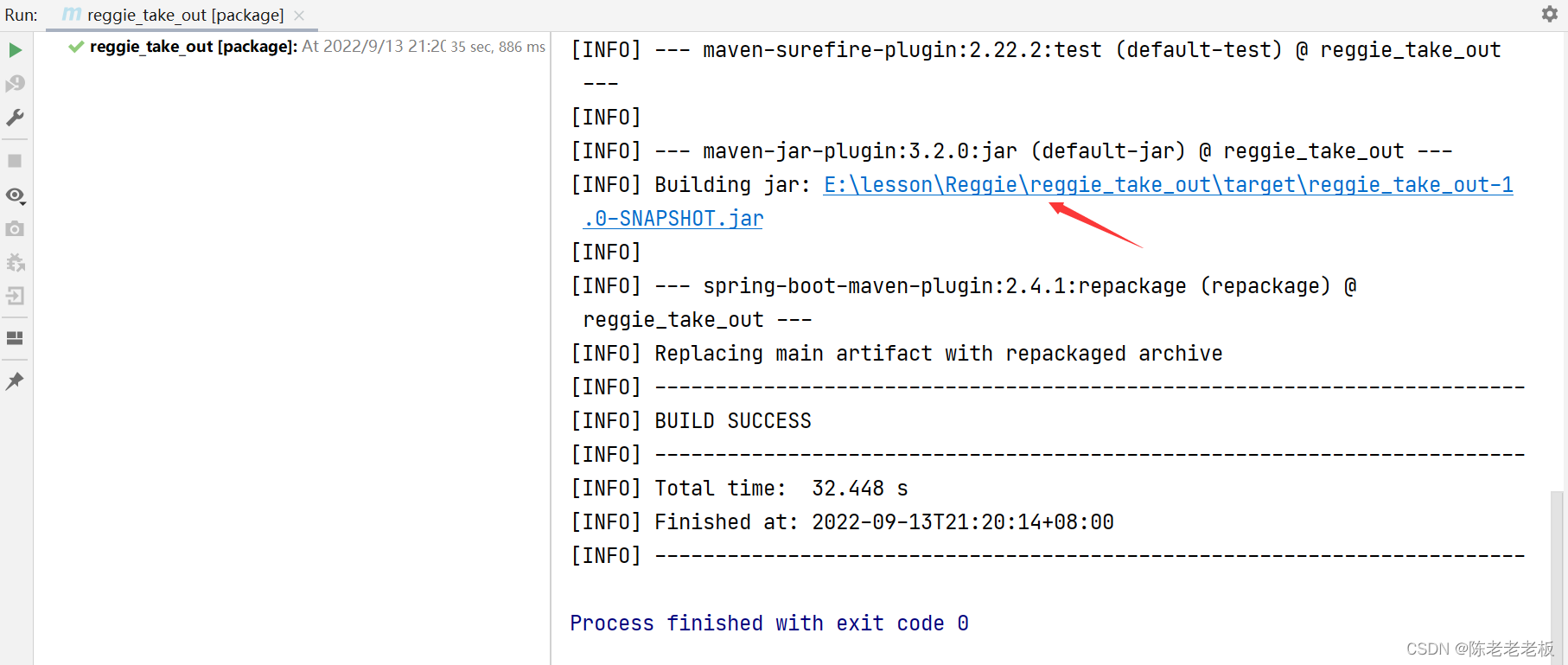Pin the Run tab with pin icon
Image resolution: width=1568 pixels, height=665 pixels.
tap(15, 380)
